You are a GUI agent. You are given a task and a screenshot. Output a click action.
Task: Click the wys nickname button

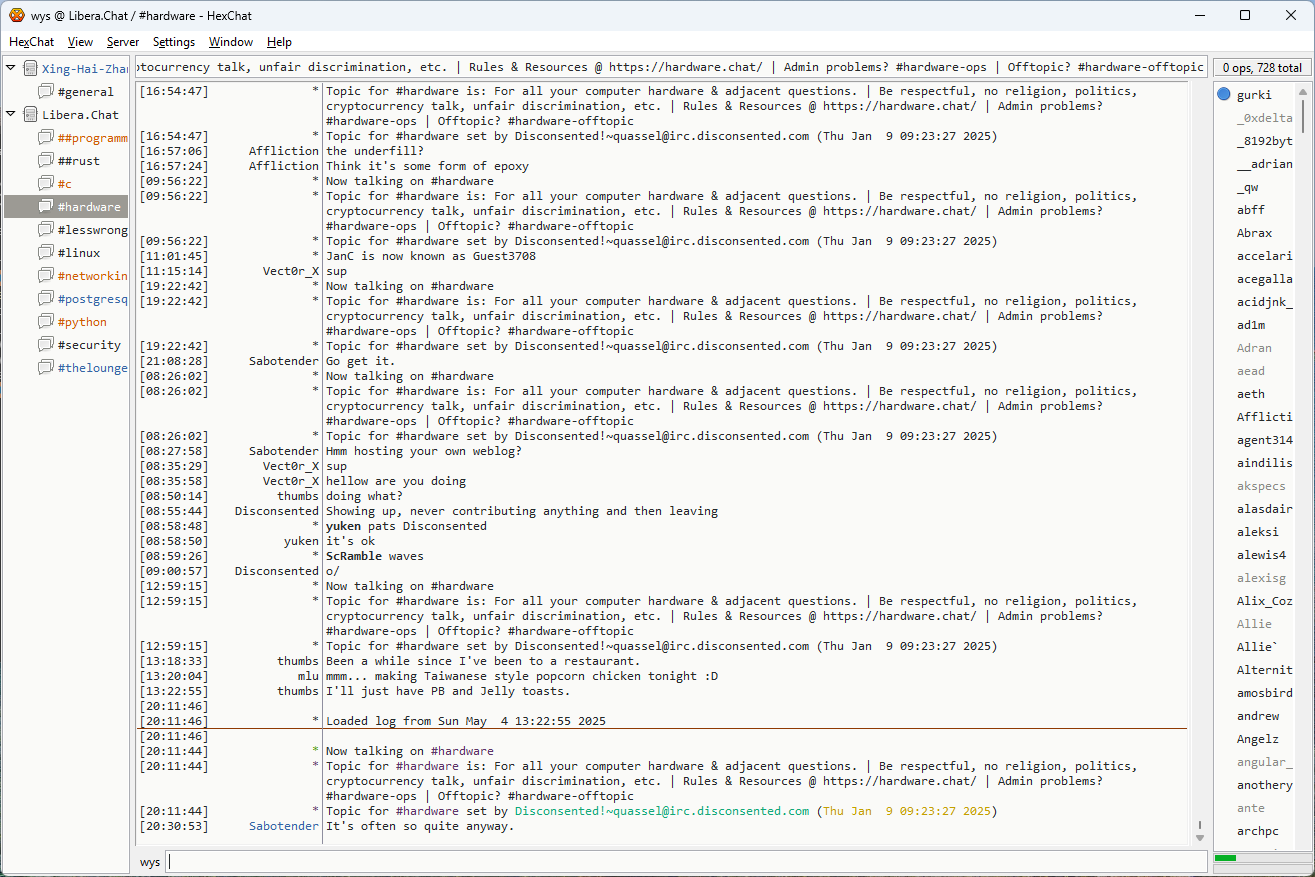[x=149, y=862]
